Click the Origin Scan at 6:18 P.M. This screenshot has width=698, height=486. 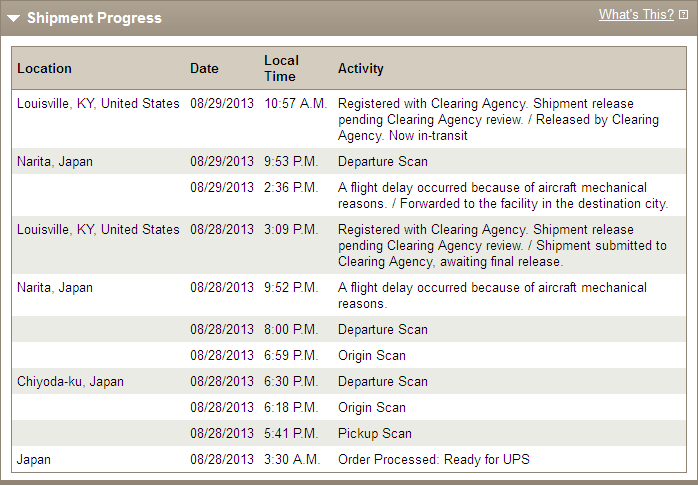[372, 408]
